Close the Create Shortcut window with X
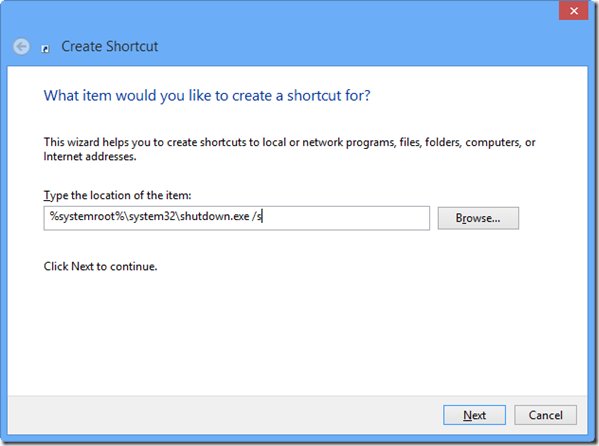This screenshot has width=599, height=446. [573, 11]
